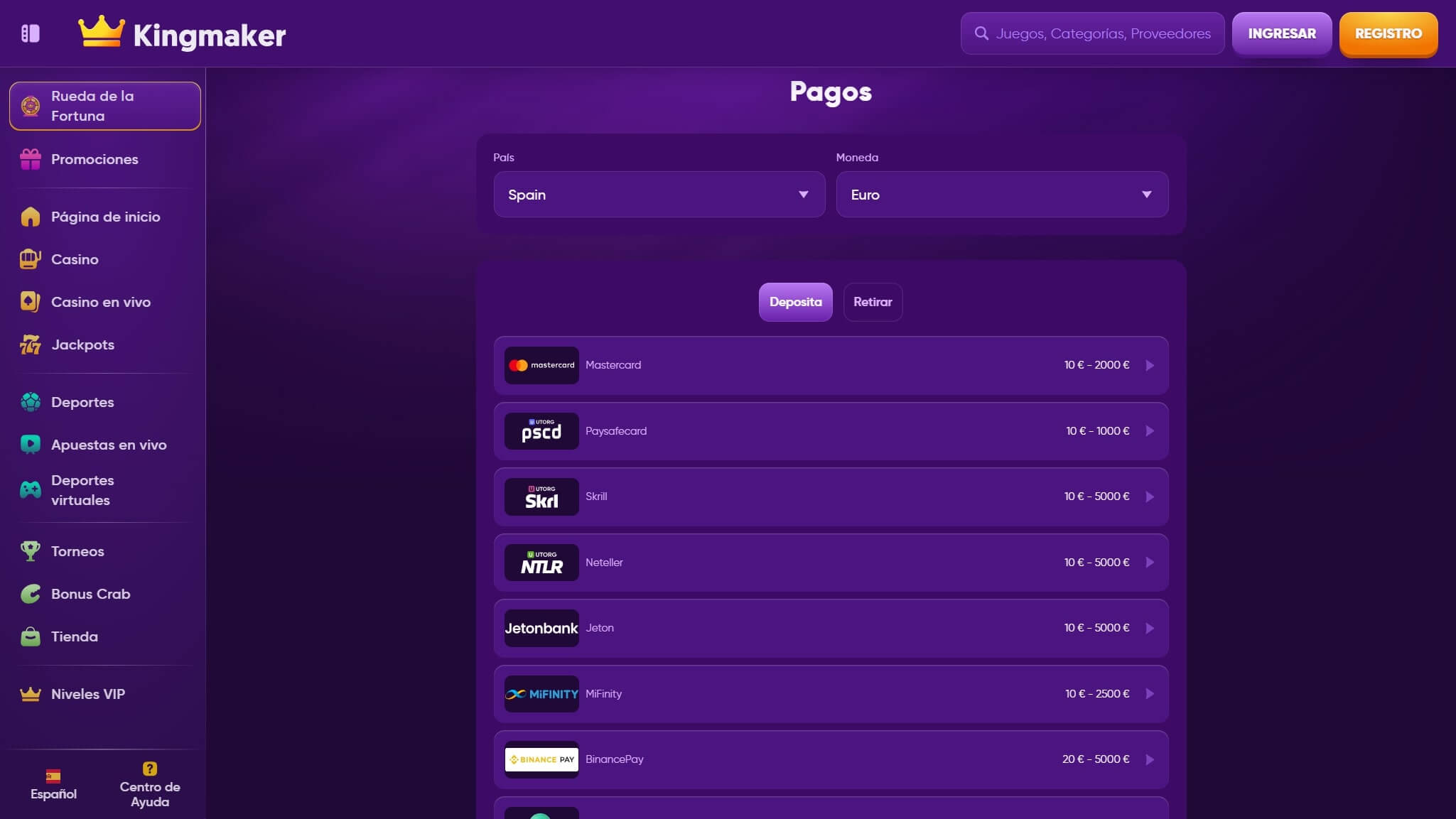This screenshot has height=819, width=1456.
Task: Click the Bonus Crab claw icon
Action: (x=31, y=594)
